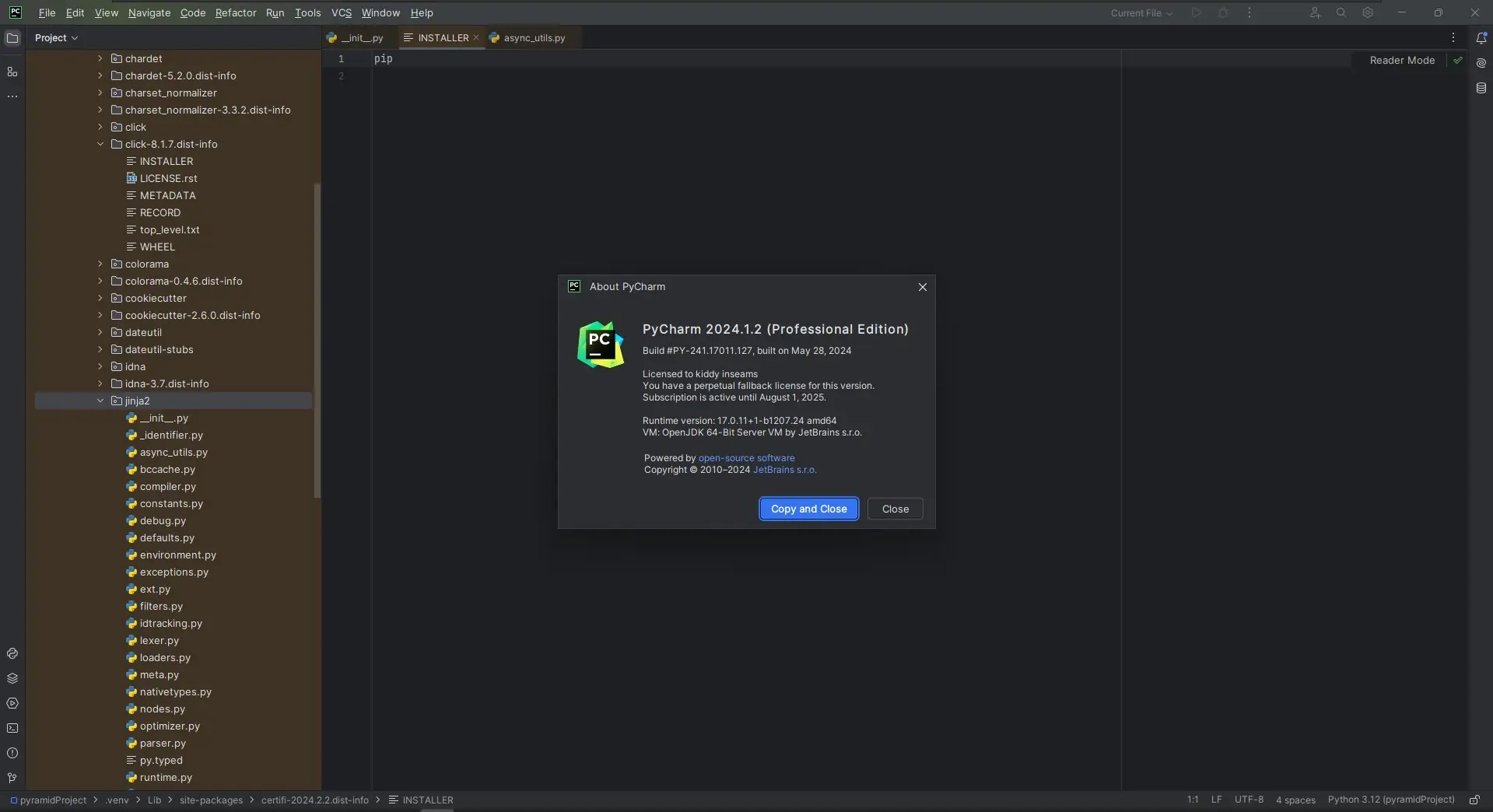Select the compiler.py file in tree

click(x=168, y=486)
